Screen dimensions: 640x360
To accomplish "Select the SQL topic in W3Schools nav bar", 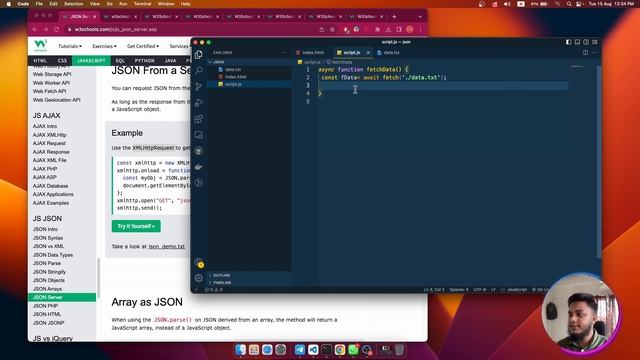I will click(x=120, y=61).
